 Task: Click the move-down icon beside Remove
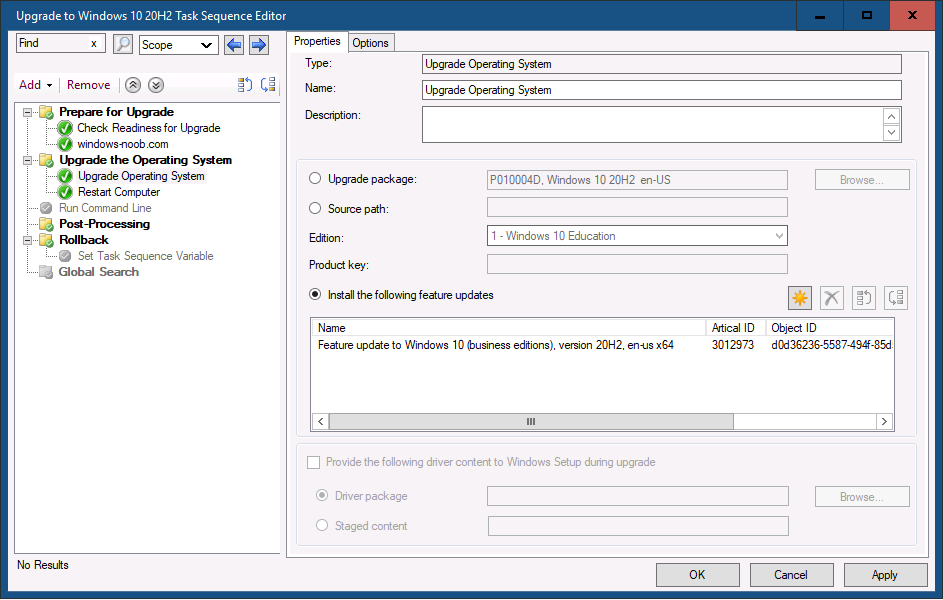pos(268,85)
